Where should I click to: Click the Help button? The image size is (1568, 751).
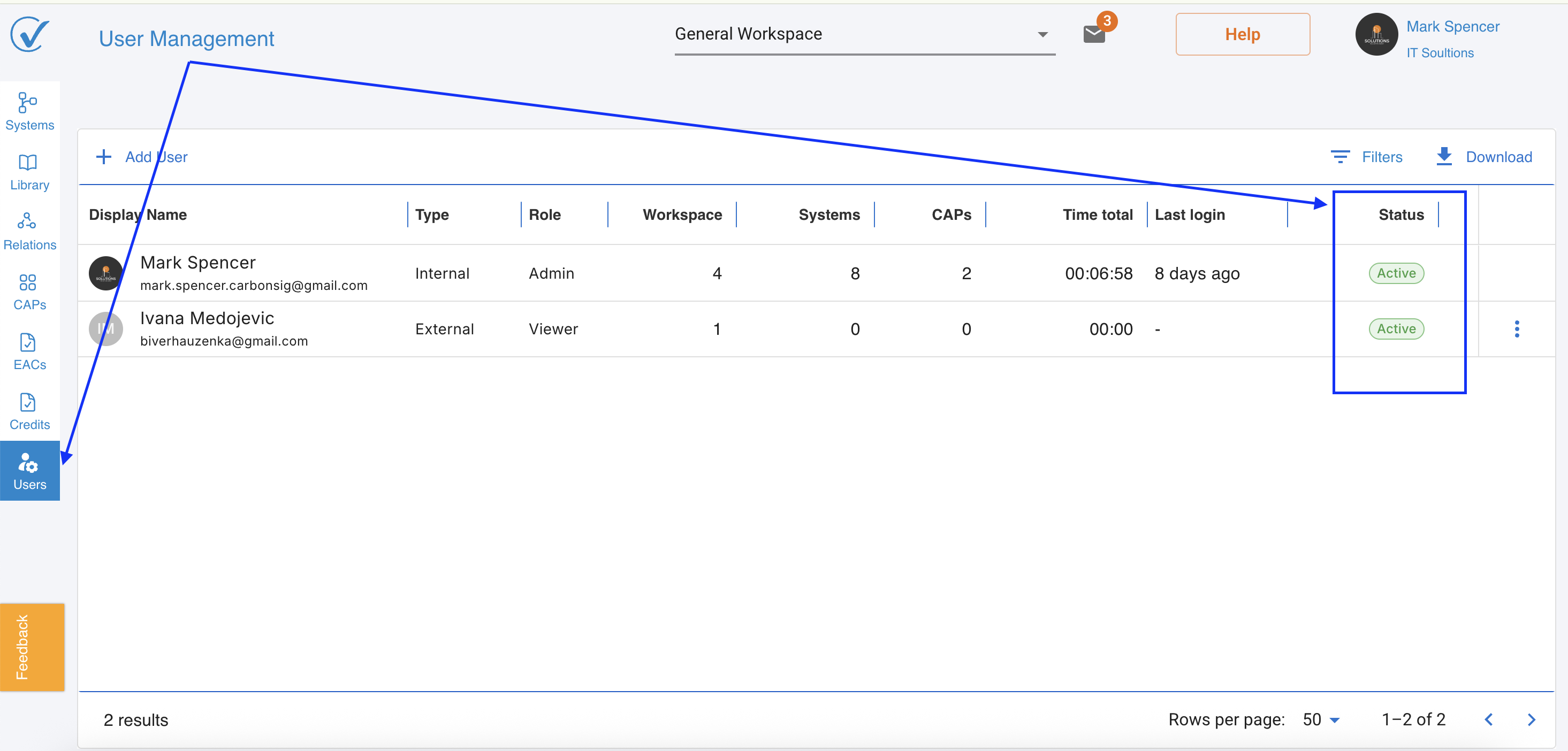(x=1242, y=34)
